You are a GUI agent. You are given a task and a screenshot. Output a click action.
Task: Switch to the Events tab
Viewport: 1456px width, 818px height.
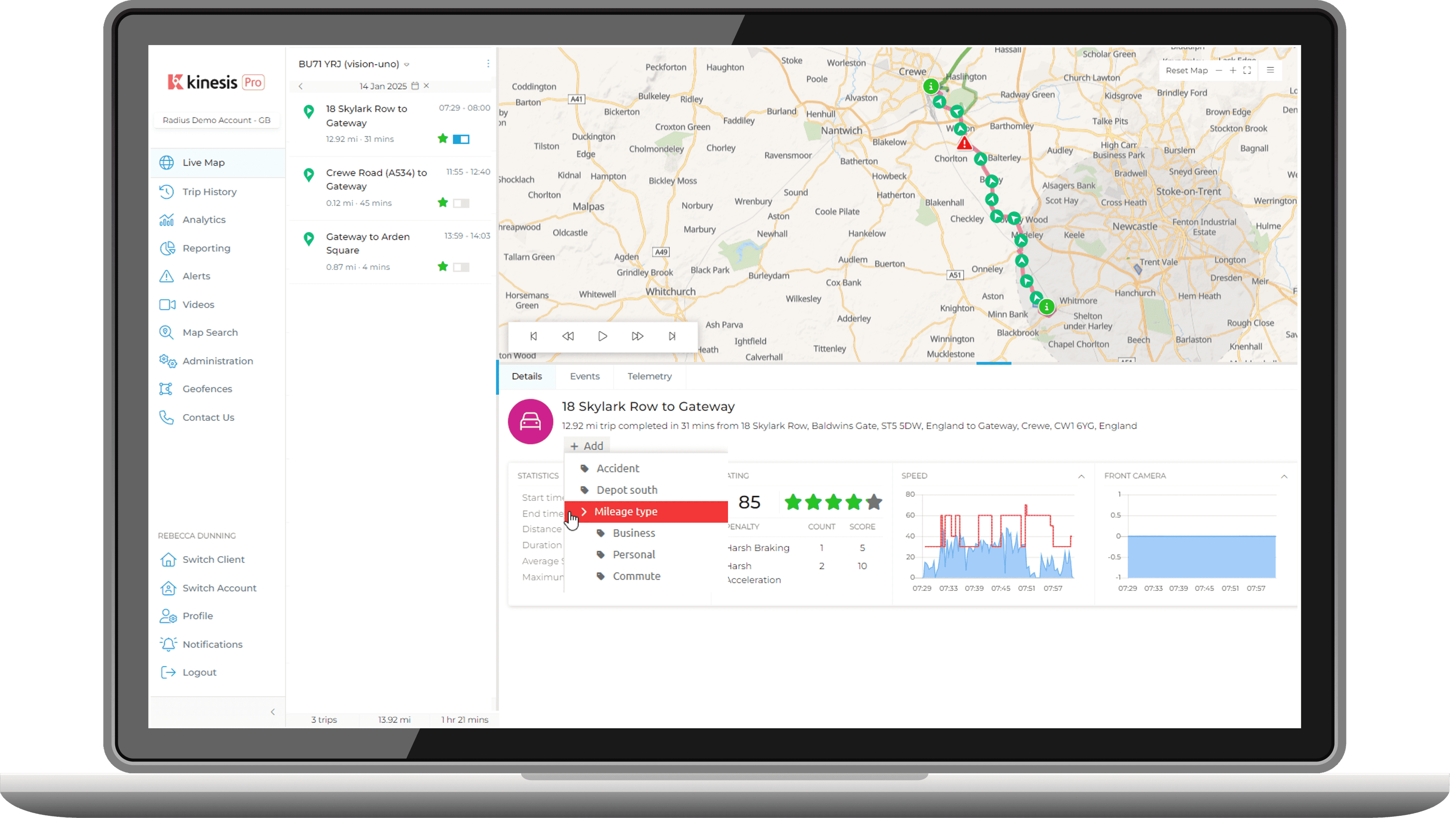tap(585, 377)
